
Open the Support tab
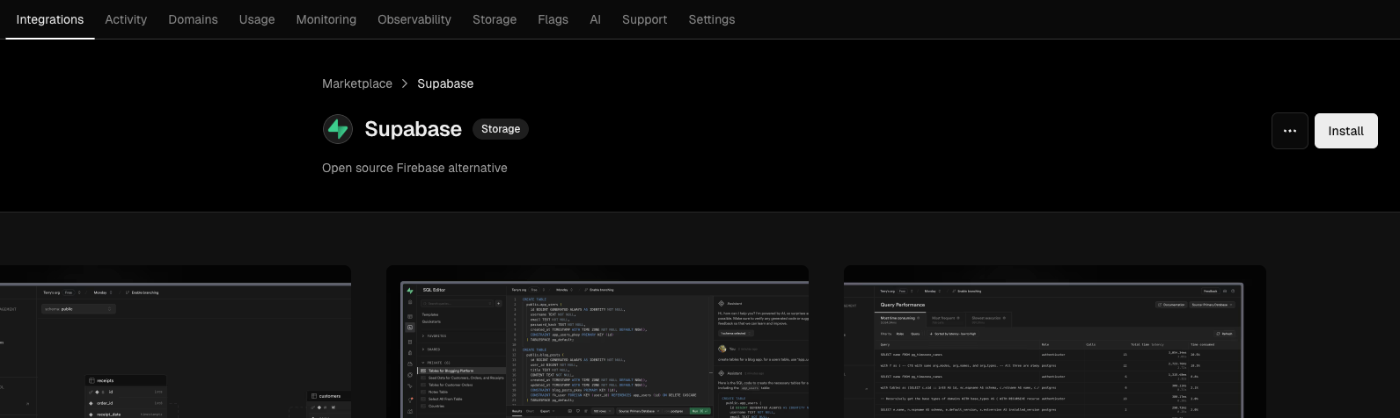(644, 19)
